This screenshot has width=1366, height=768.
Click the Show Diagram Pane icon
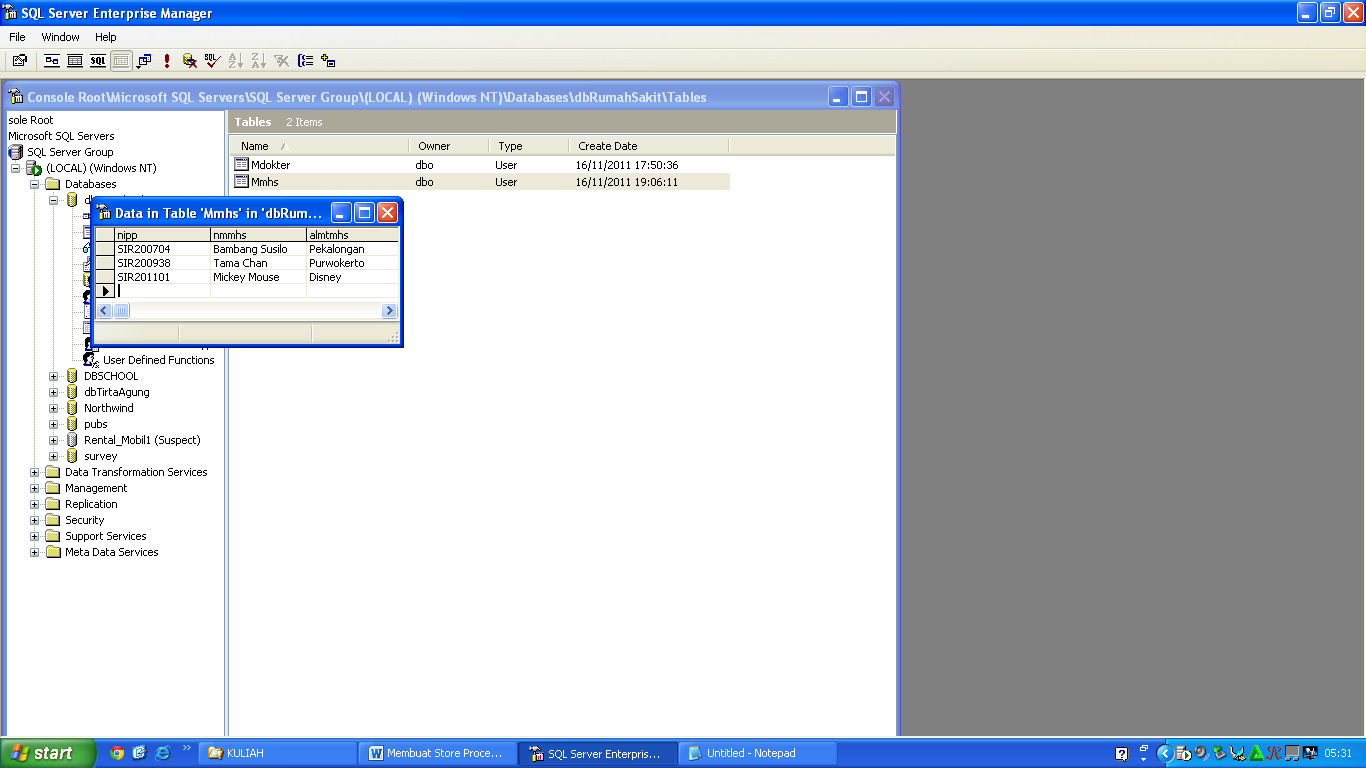coord(52,61)
